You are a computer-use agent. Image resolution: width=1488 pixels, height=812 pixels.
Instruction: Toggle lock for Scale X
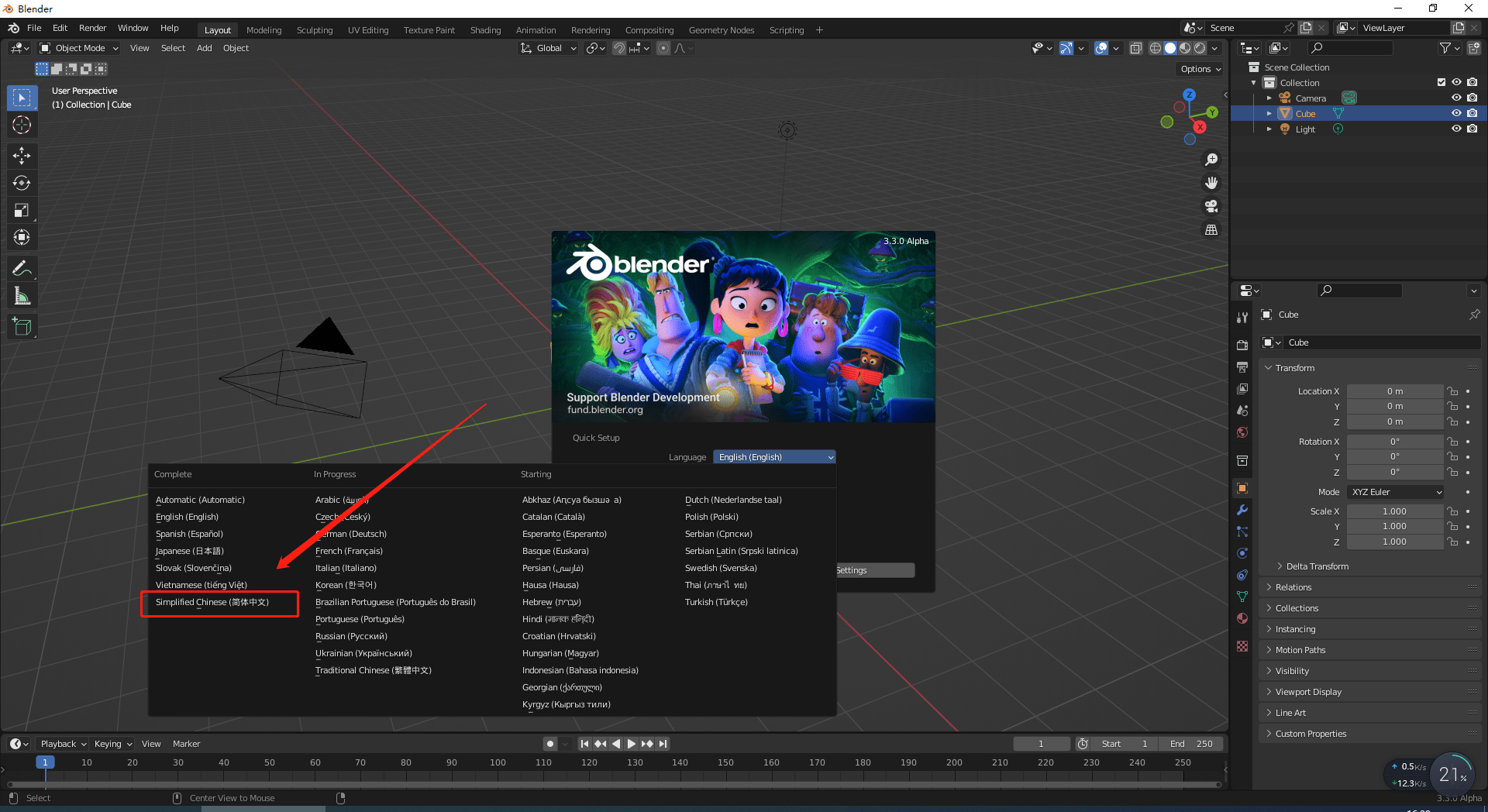(1452, 511)
